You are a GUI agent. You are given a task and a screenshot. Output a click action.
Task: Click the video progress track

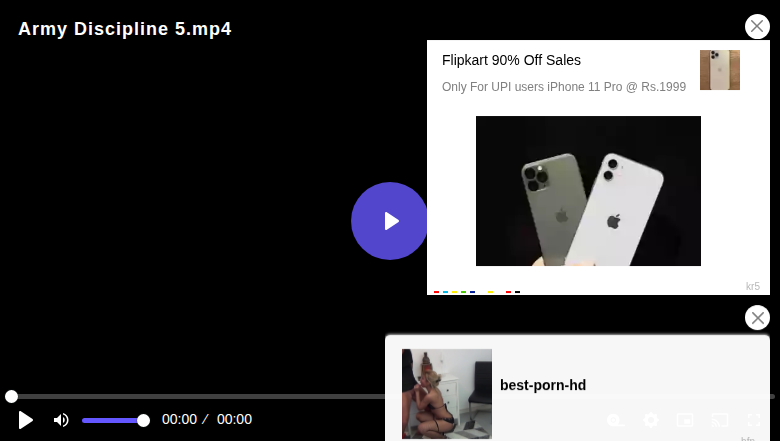pyautogui.click(x=199, y=396)
